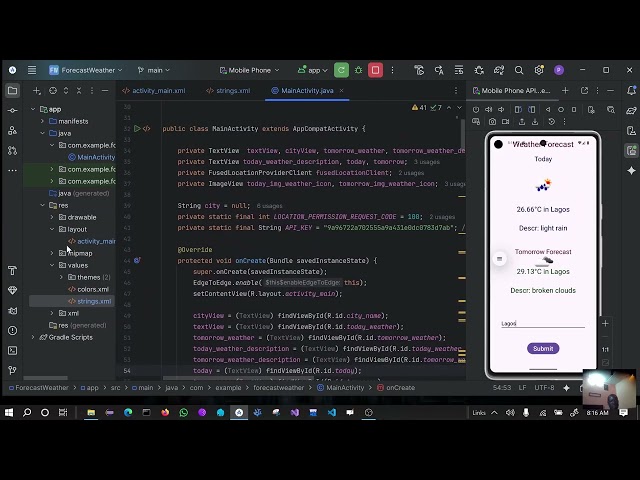The width and height of the screenshot is (640, 480).
Task: Open the More tool windows ellipsis
Action: 12,170
